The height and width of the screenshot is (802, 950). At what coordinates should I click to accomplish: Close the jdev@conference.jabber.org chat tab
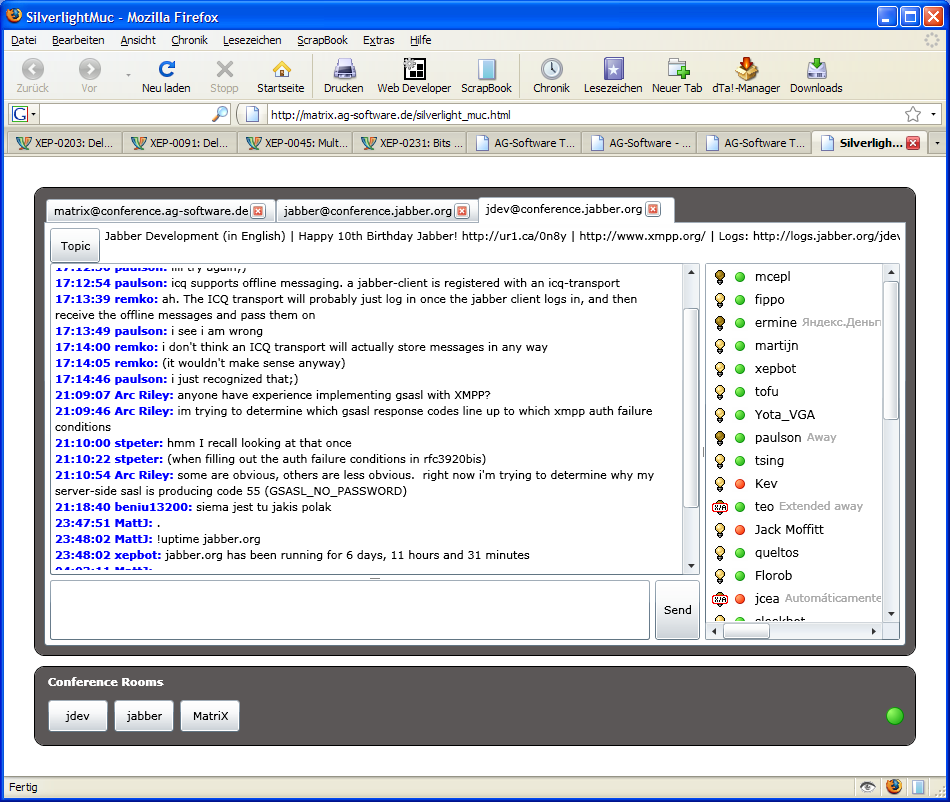tap(653, 209)
